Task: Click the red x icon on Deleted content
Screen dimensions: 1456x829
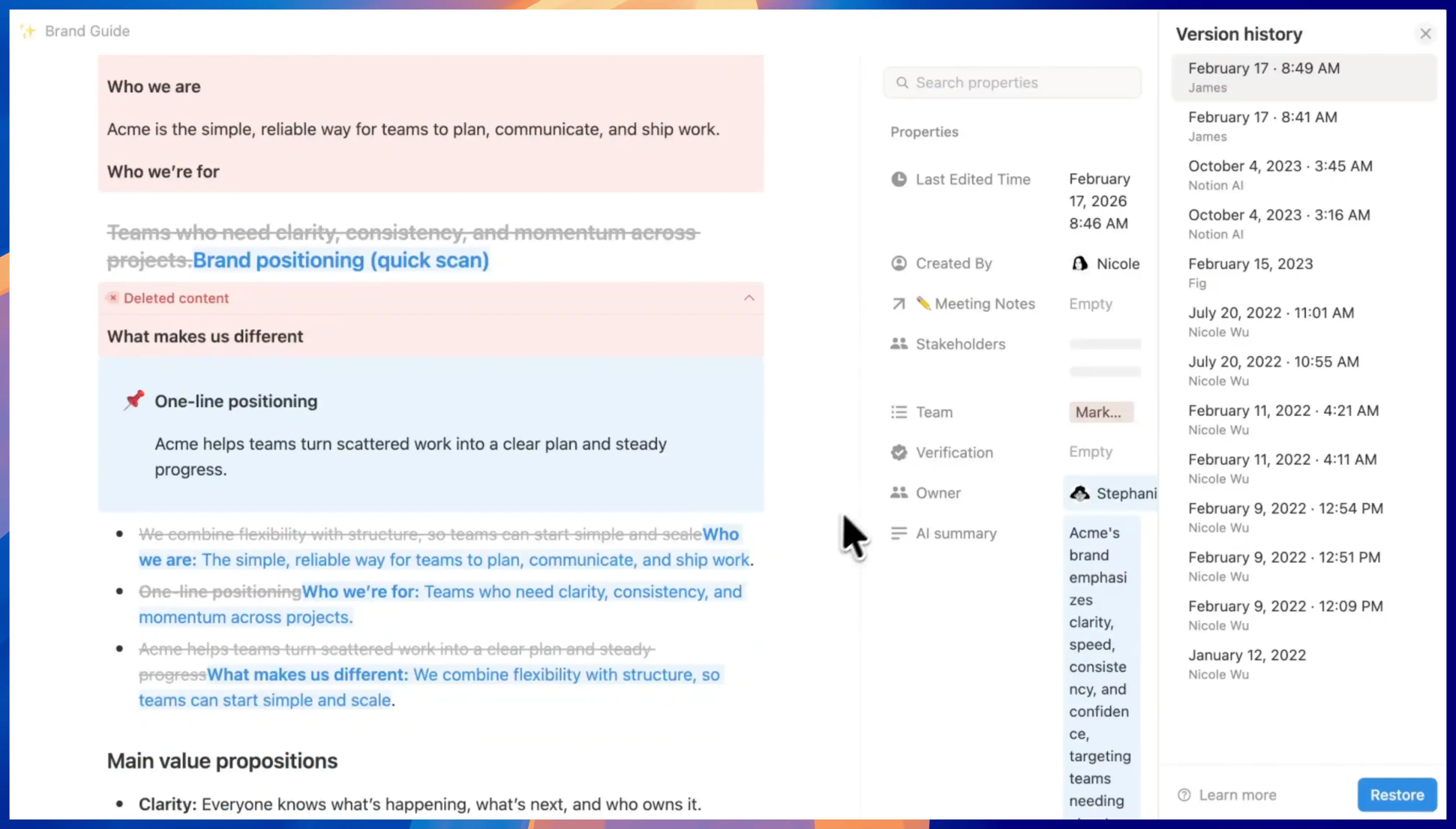Action: point(113,298)
